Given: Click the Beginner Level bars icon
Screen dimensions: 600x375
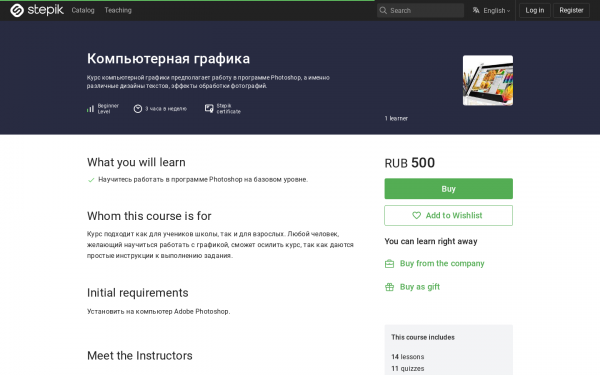Looking at the screenshot, I should tap(90, 109).
